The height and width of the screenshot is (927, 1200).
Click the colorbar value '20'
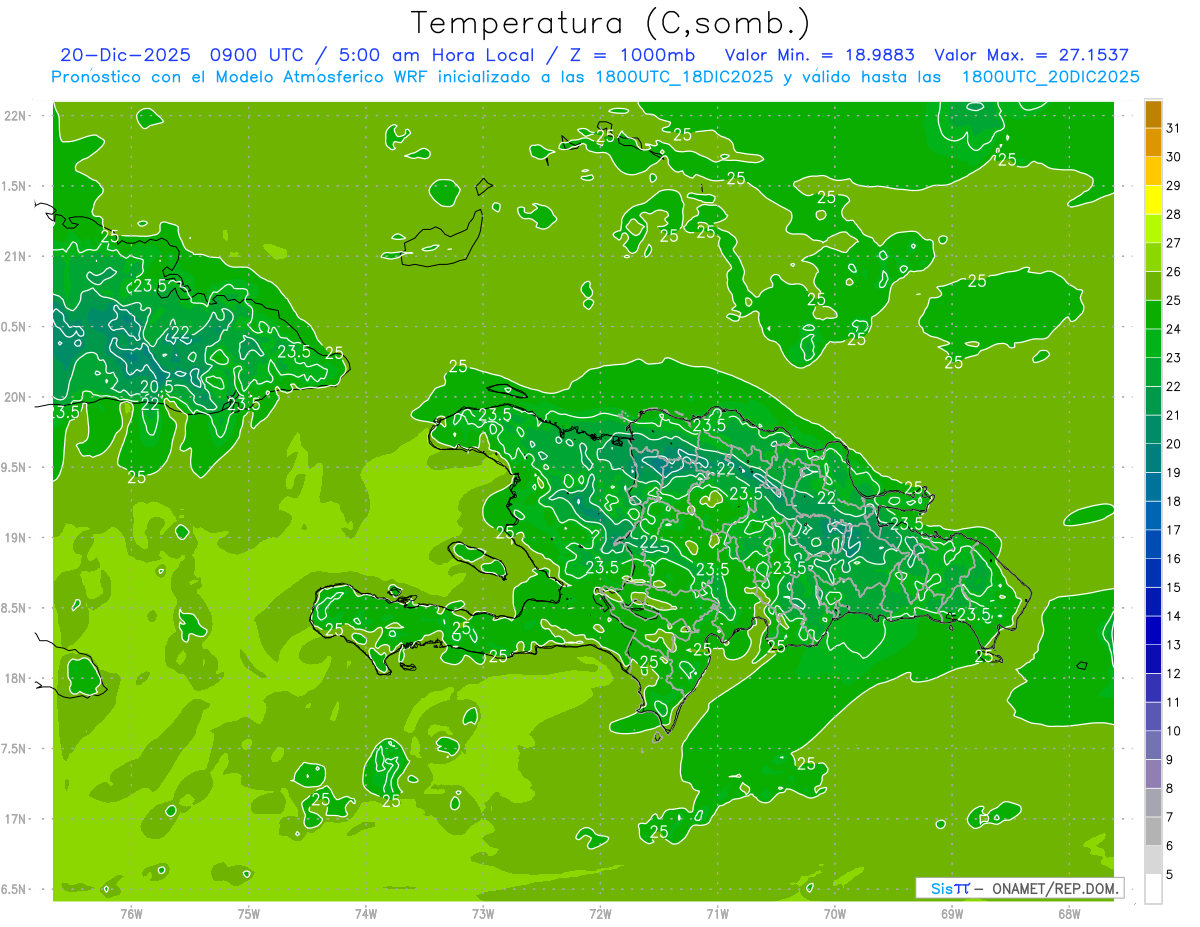[1173, 444]
